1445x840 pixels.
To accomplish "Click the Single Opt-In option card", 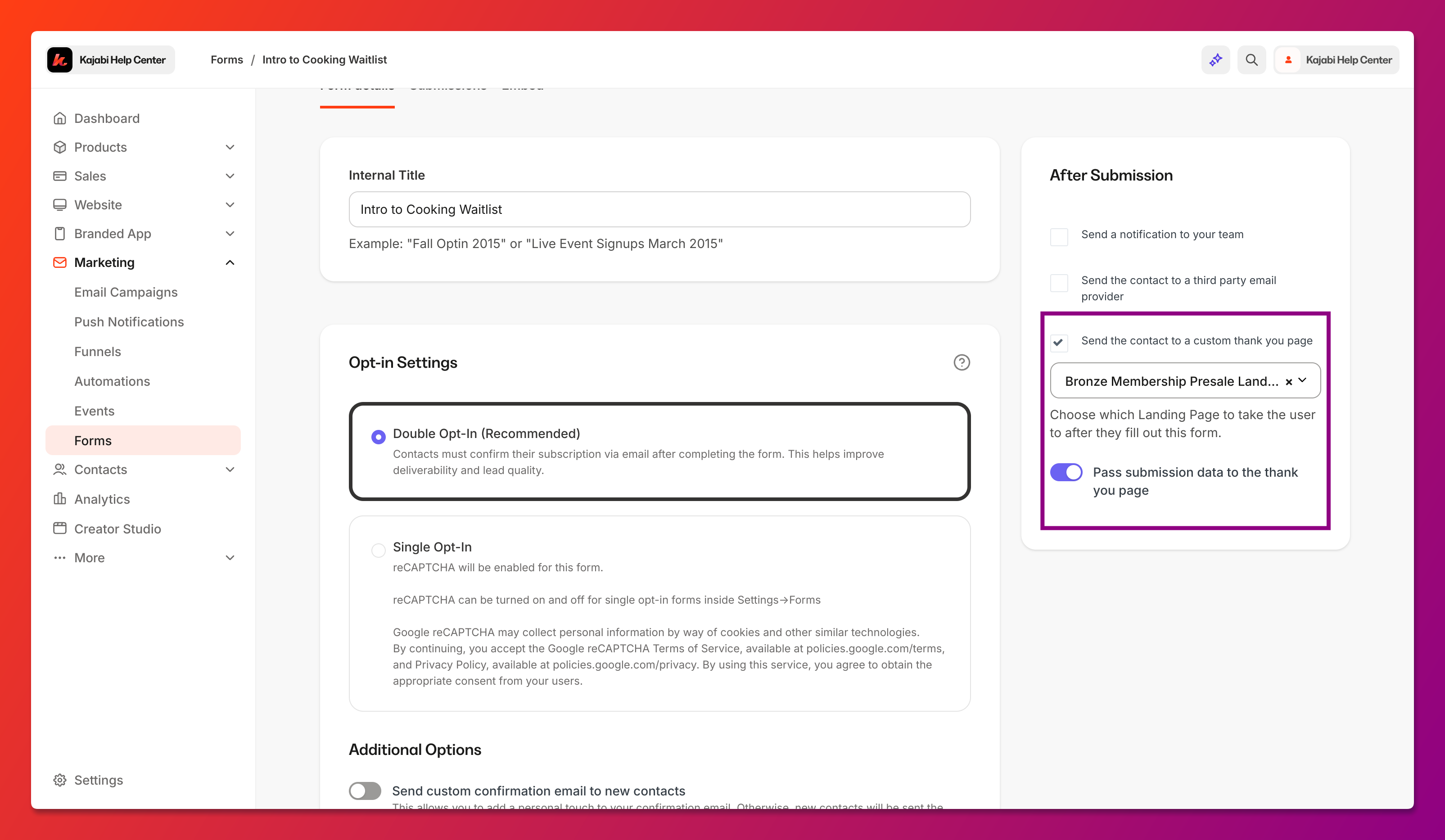I will (659, 614).
